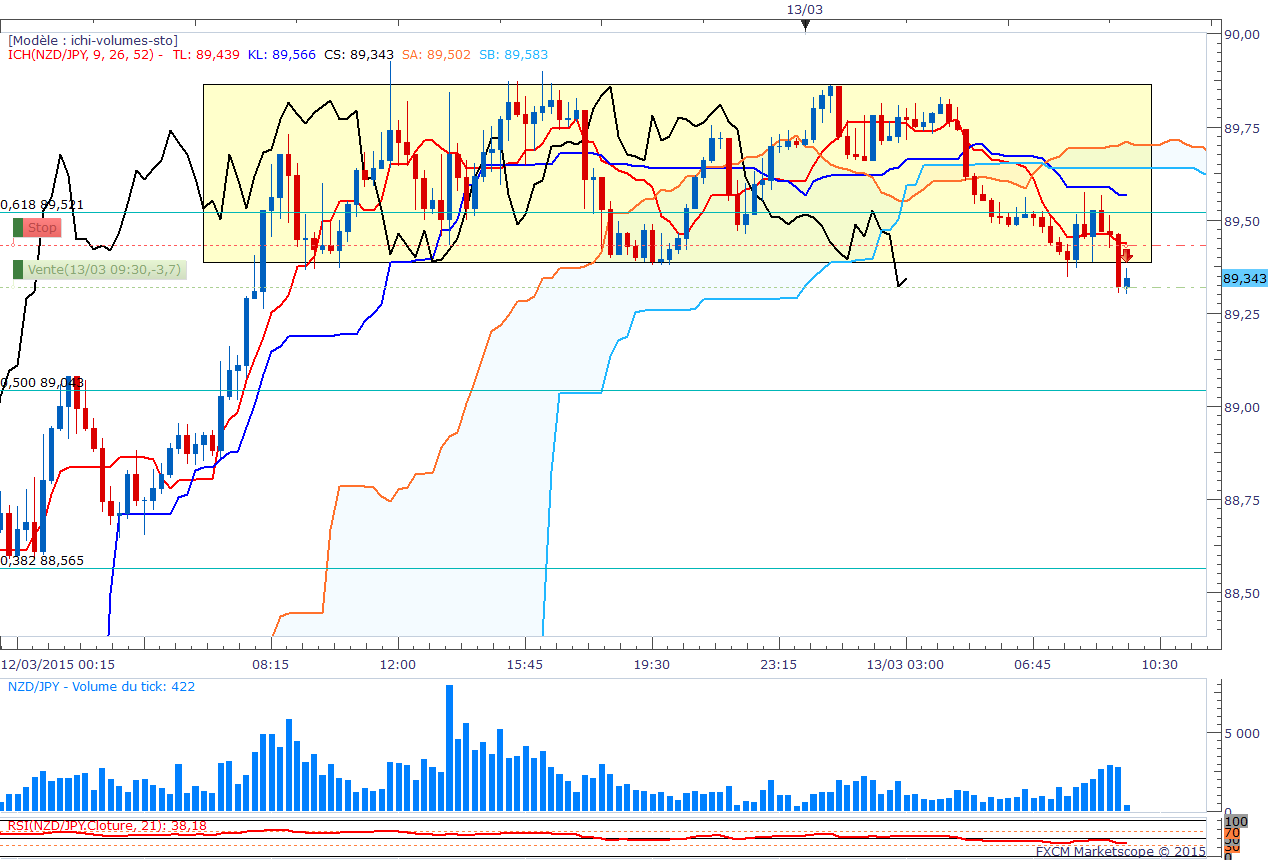
Task: Click the SB 89,583 Senkou legend value
Action: tap(513, 55)
